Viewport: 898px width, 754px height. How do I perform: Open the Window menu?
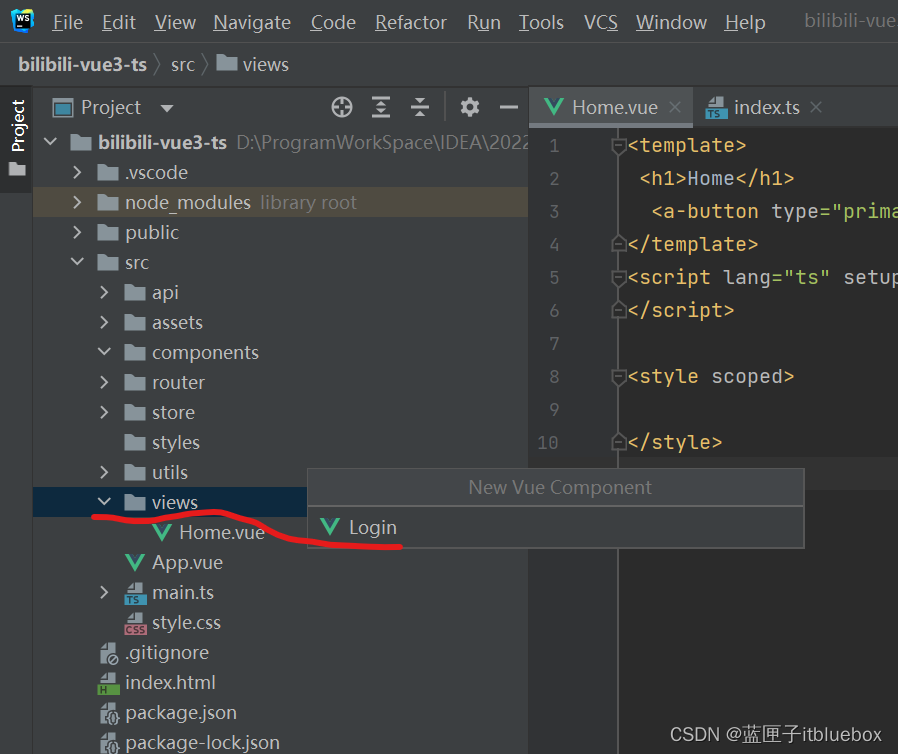point(671,22)
